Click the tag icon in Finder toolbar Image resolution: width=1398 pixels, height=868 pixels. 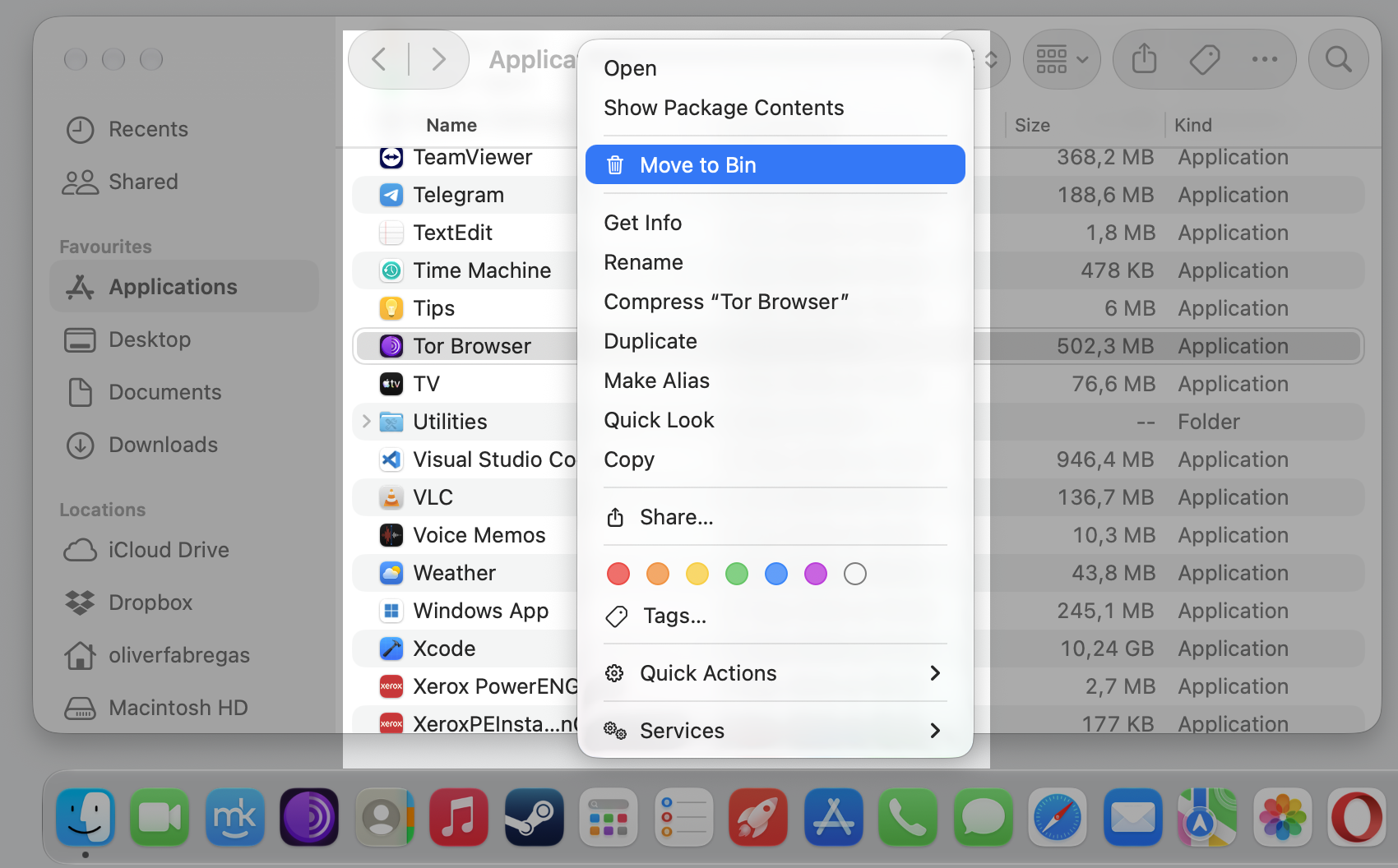click(1205, 59)
